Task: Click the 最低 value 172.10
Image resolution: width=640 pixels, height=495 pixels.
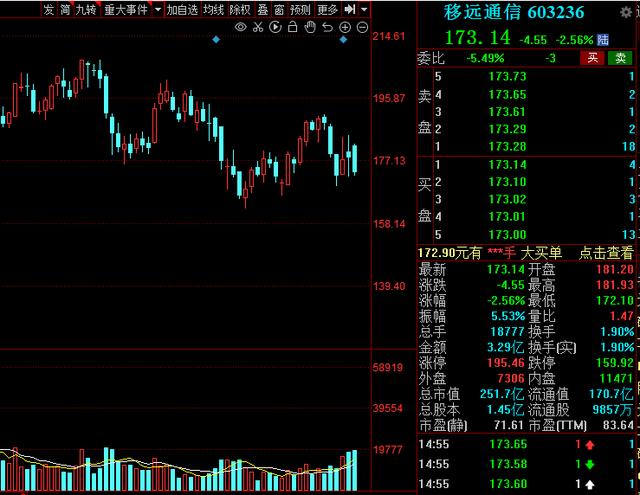Action: point(615,300)
